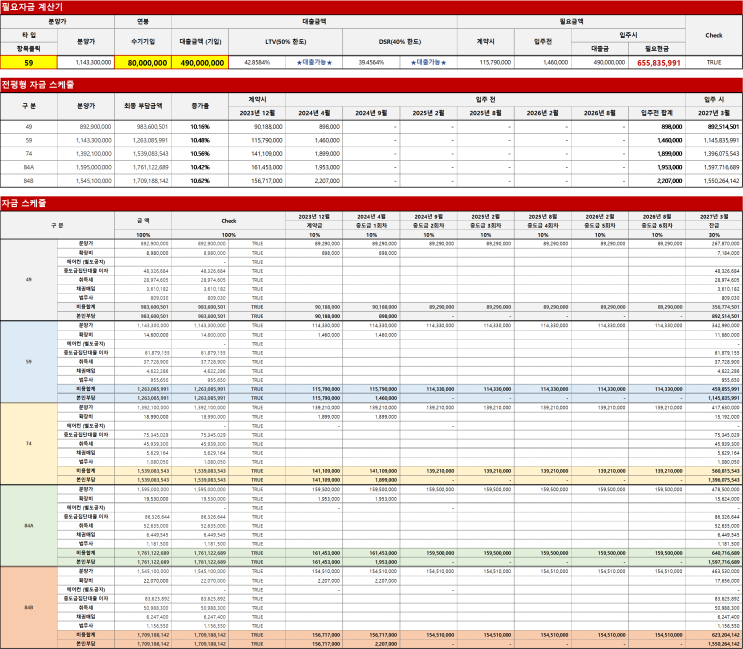Select 확장비 label in the 49 group
Image resolution: width=743 pixels, height=649 pixels.
86,253
